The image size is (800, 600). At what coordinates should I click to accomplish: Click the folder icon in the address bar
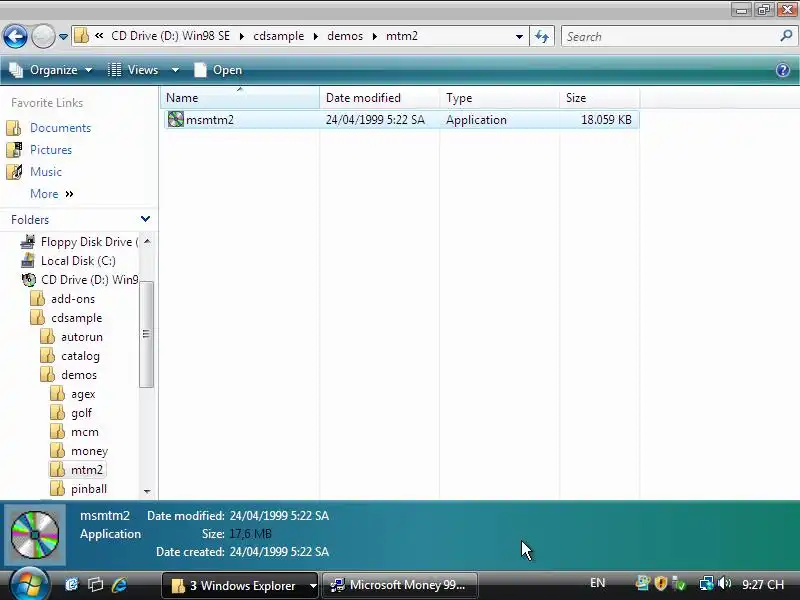click(x=82, y=36)
